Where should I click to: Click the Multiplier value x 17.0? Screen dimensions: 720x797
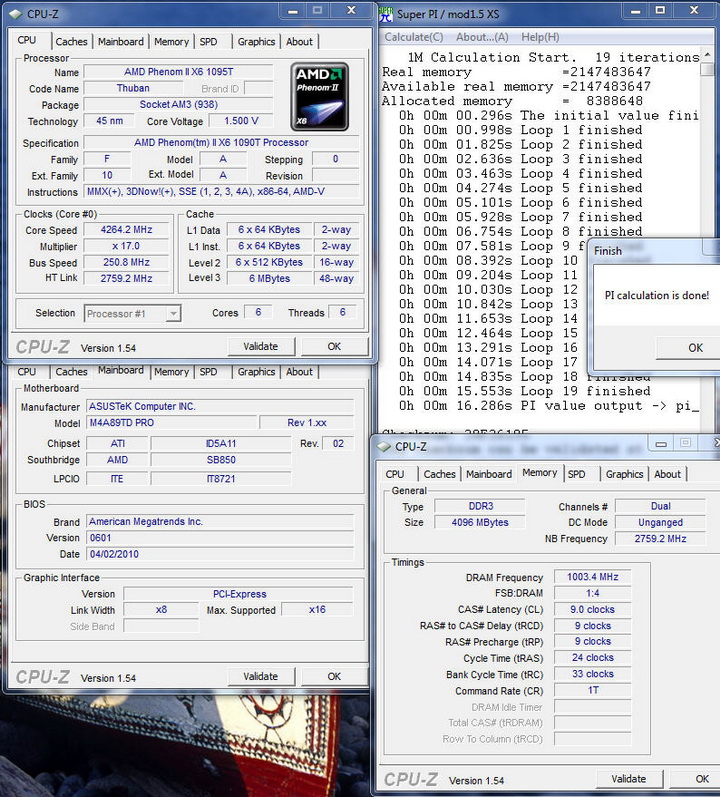coord(127,246)
